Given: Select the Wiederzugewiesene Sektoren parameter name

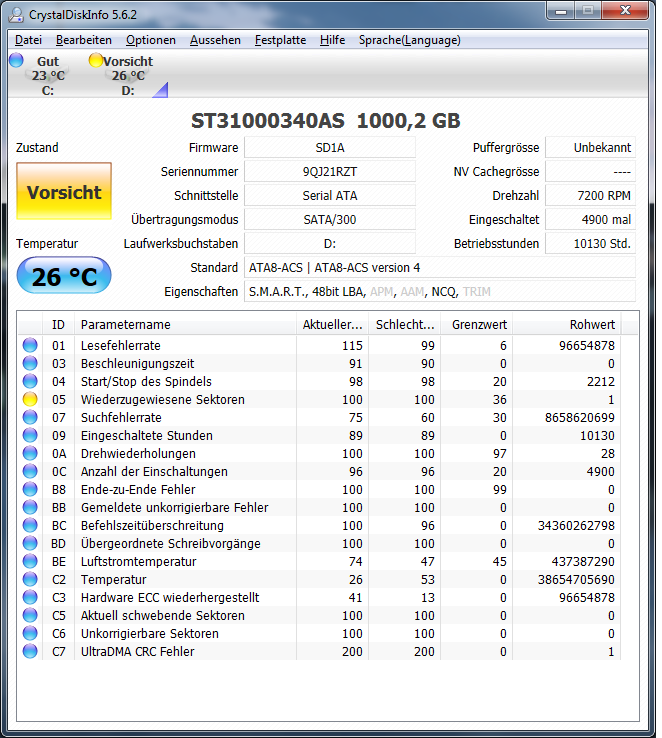Looking at the screenshot, I should coord(163,399).
